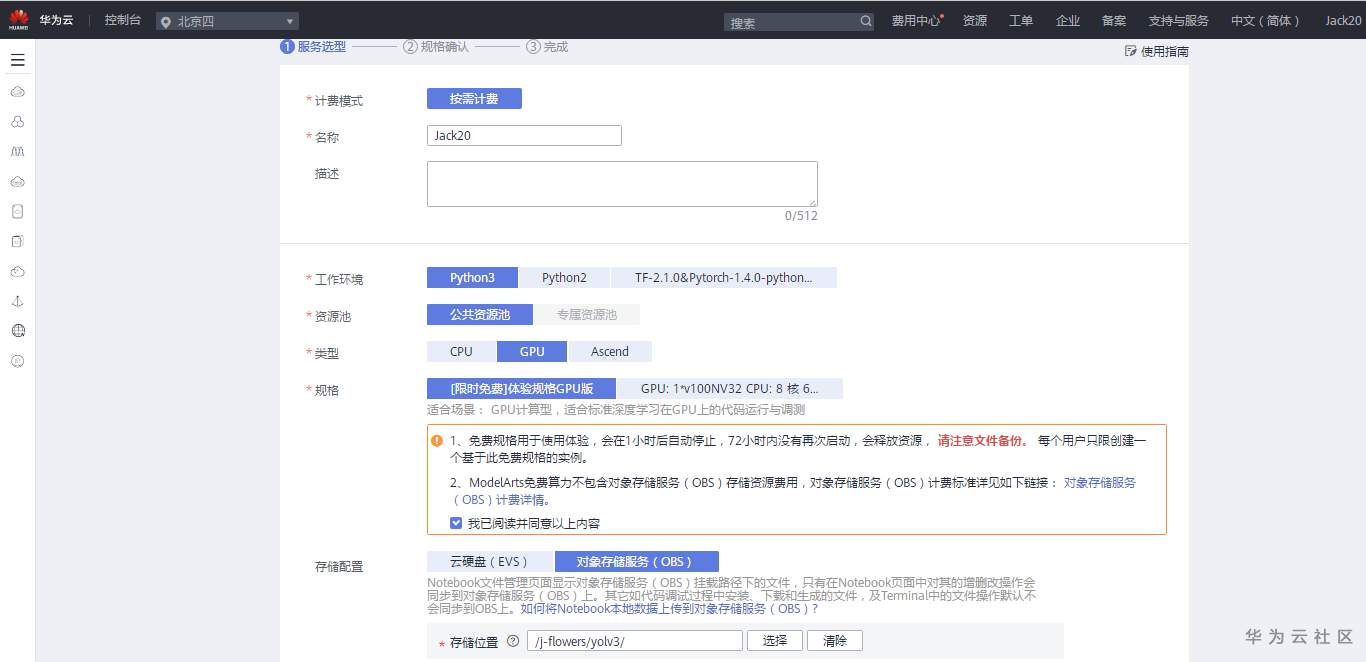Click the 0/512 character counter
1366x662 pixels.
pos(801,216)
